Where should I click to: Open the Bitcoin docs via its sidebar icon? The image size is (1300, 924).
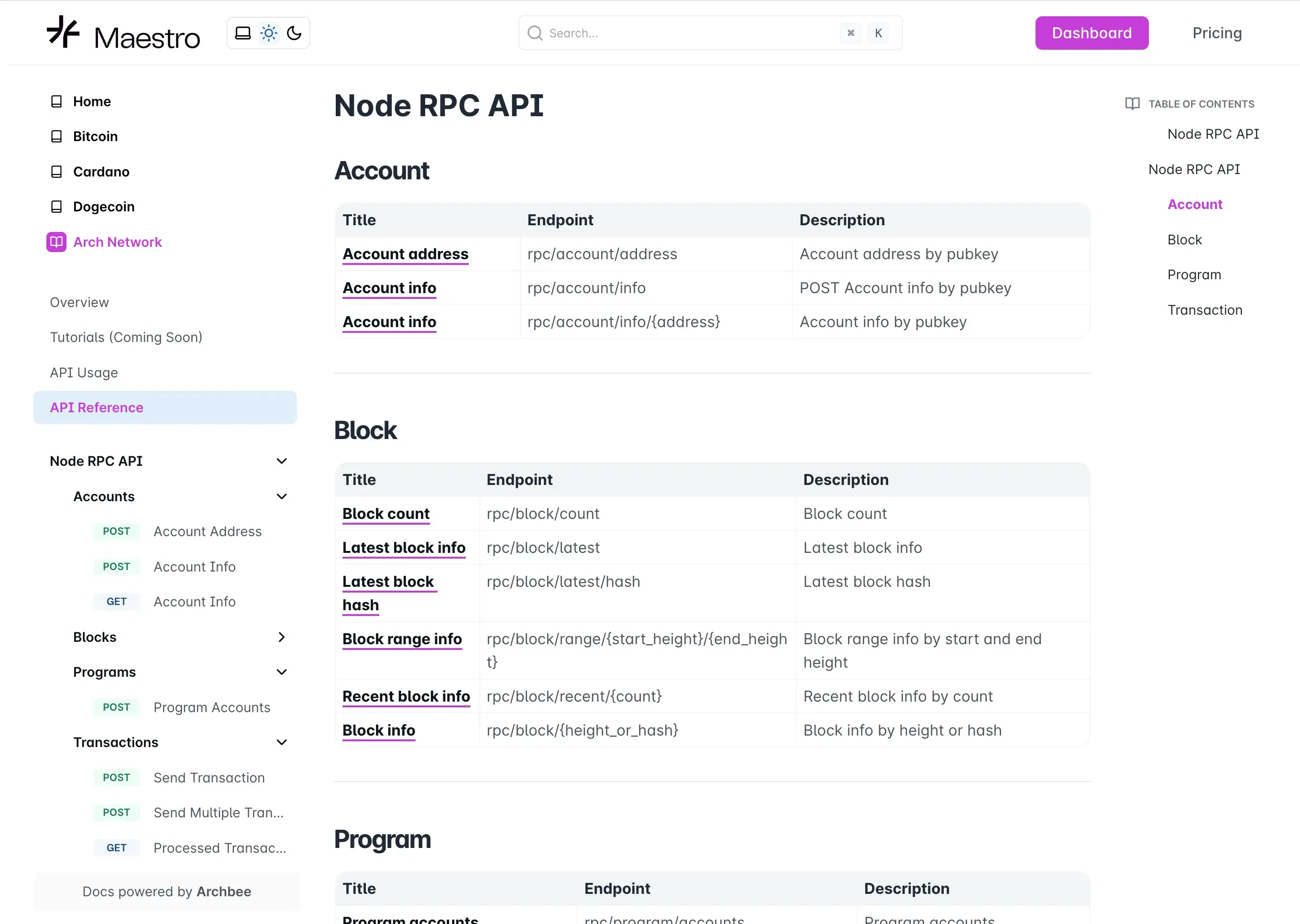point(56,136)
